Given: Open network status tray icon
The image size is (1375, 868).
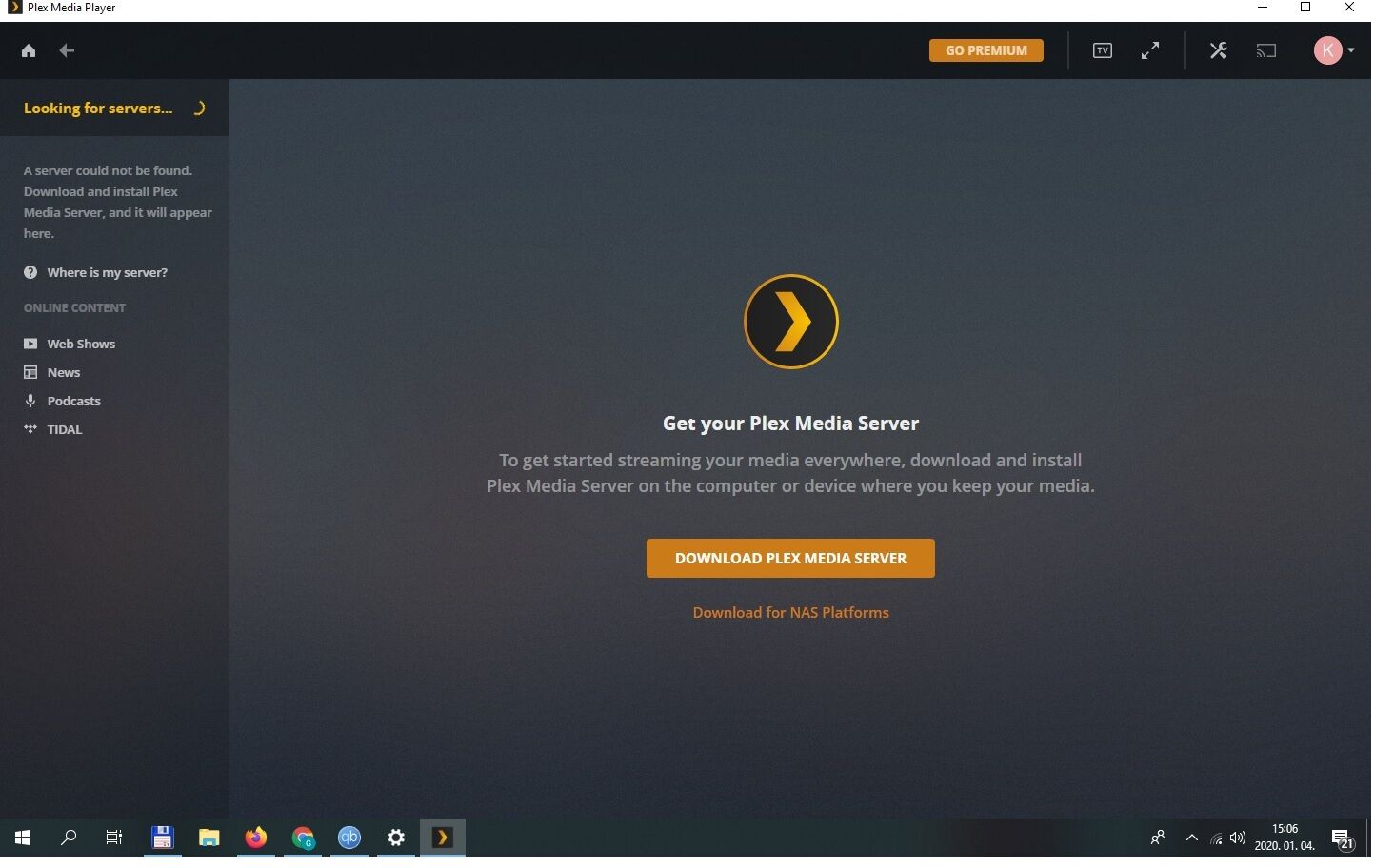Looking at the screenshot, I should coord(1219,840).
